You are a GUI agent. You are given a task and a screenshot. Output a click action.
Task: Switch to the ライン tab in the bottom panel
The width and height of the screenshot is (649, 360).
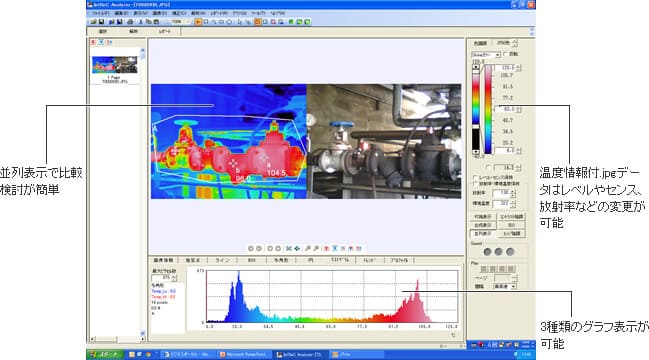click(222, 260)
